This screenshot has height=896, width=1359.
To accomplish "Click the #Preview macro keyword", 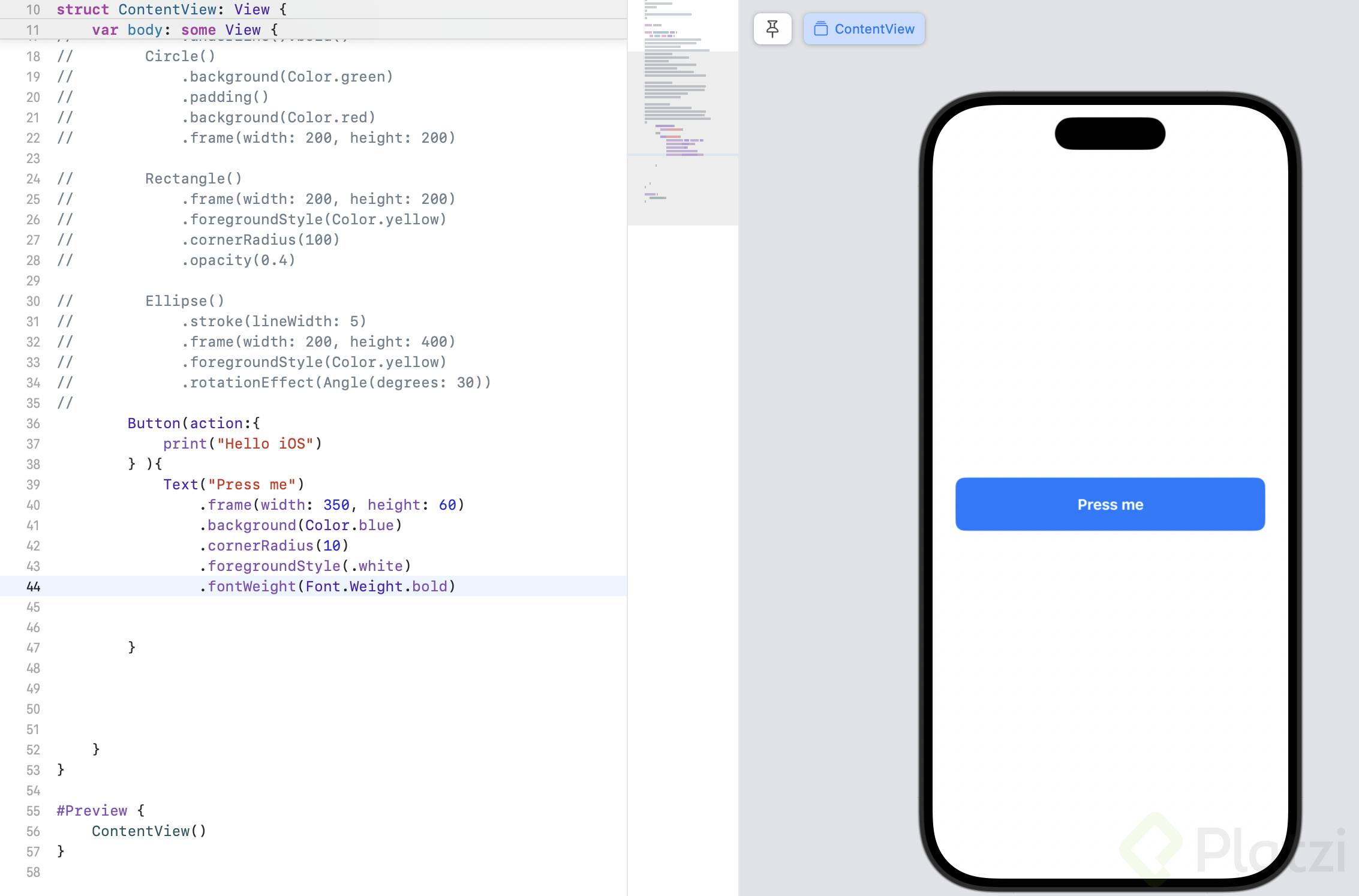I will click(92, 811).
